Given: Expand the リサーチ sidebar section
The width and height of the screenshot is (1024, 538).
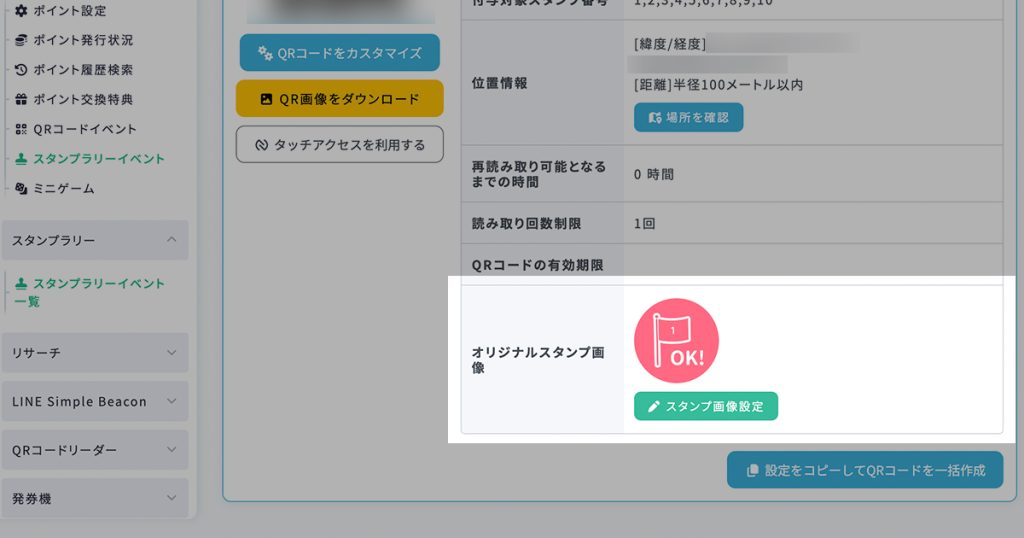Looking at the screenshot, I should pyautogui.click(x=171, y=353).
